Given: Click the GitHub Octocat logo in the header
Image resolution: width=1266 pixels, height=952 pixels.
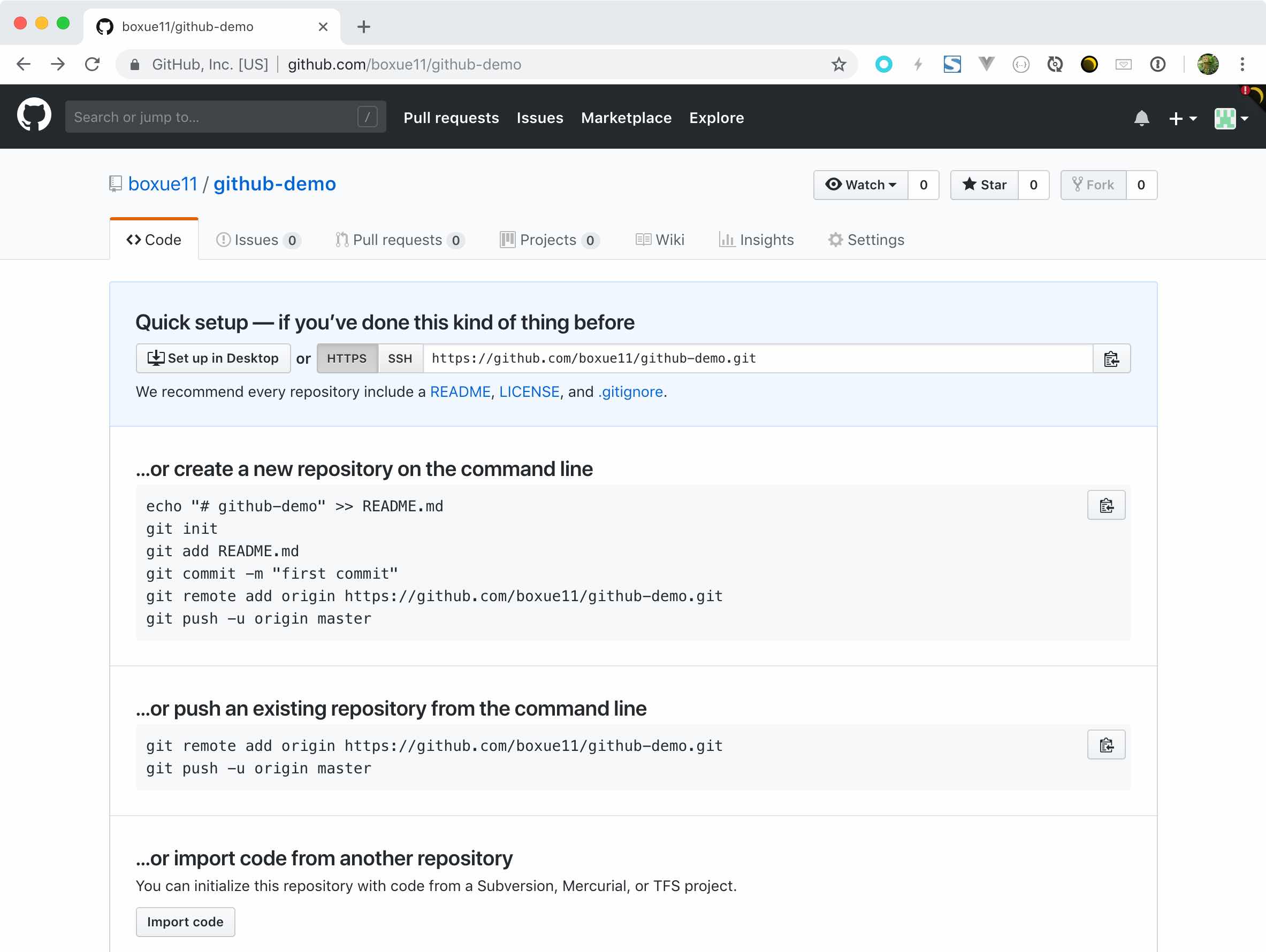Looking at the screenshot, I should pyautogui.click(x=34, y=114).
